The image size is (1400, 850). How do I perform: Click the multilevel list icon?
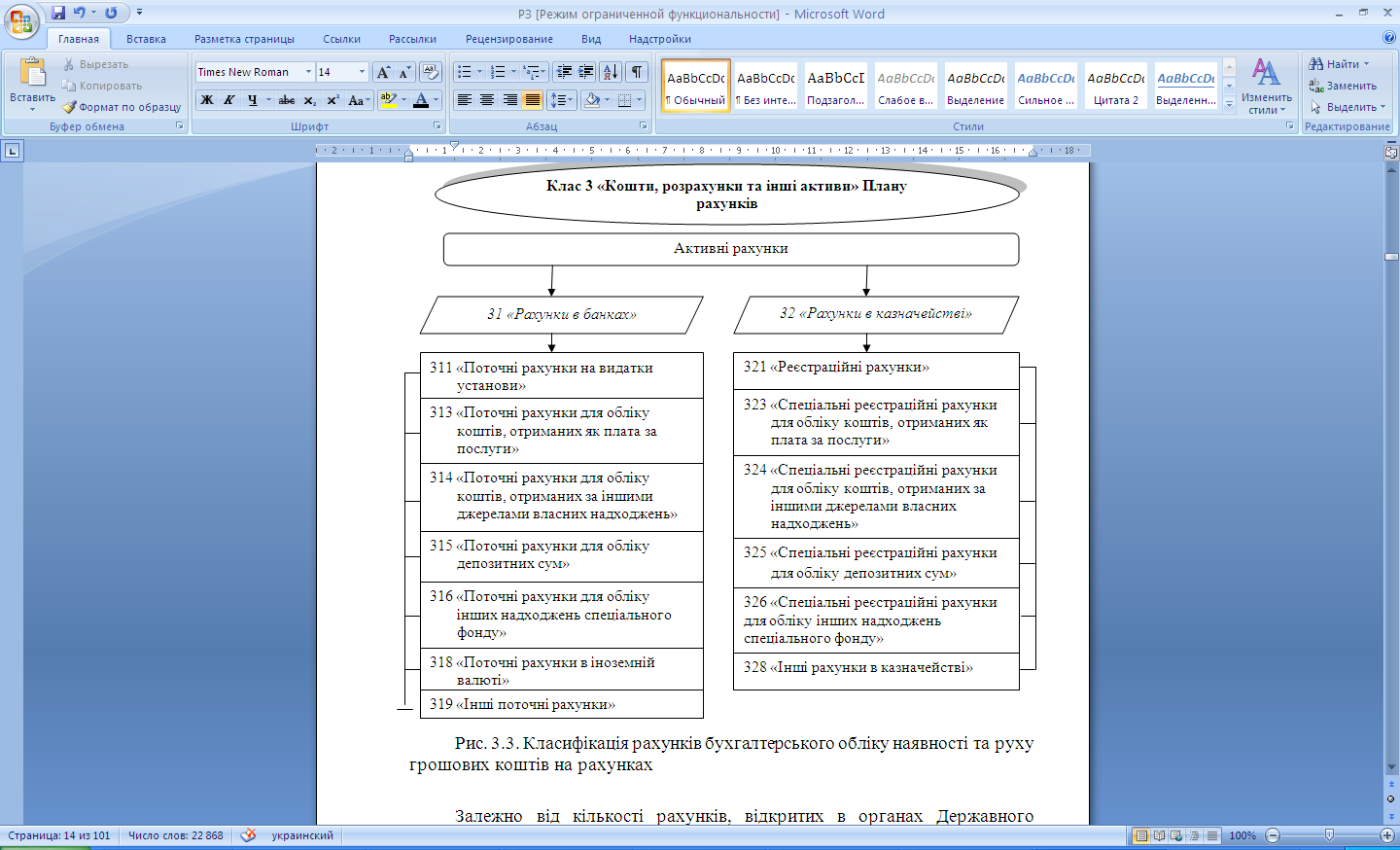pos(531,72)
